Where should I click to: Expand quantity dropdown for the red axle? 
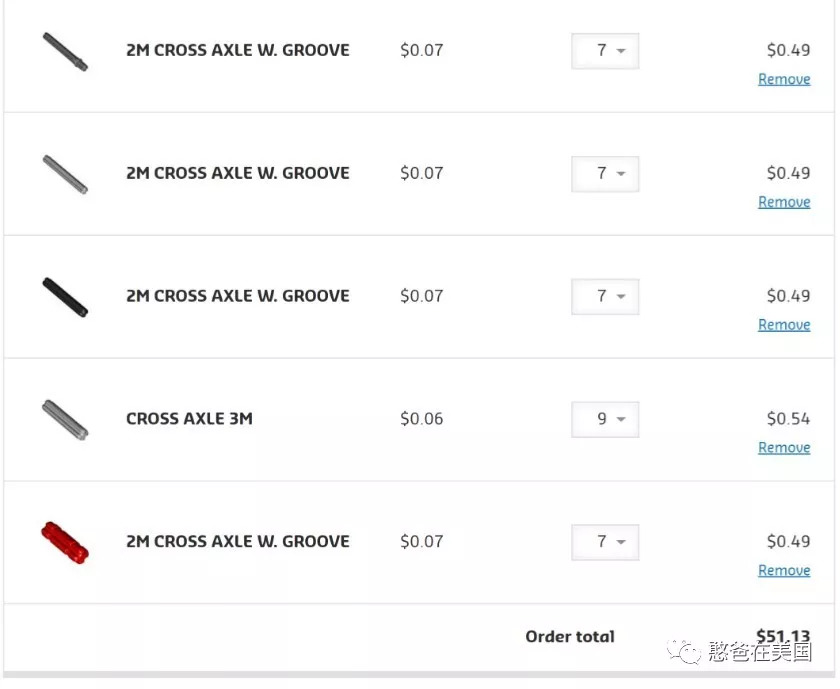(605, 543)
